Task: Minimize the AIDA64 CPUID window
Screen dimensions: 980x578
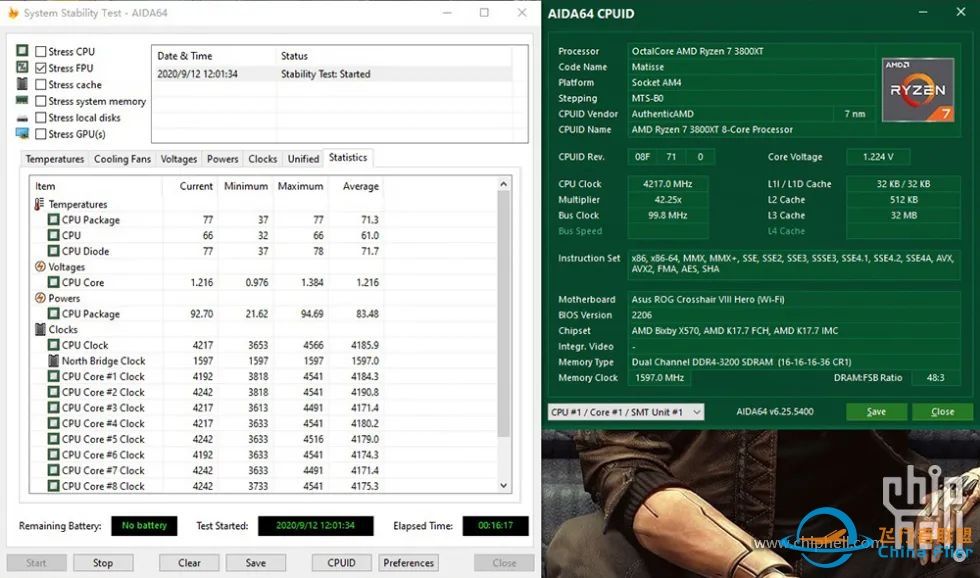Action: [923, 12]
